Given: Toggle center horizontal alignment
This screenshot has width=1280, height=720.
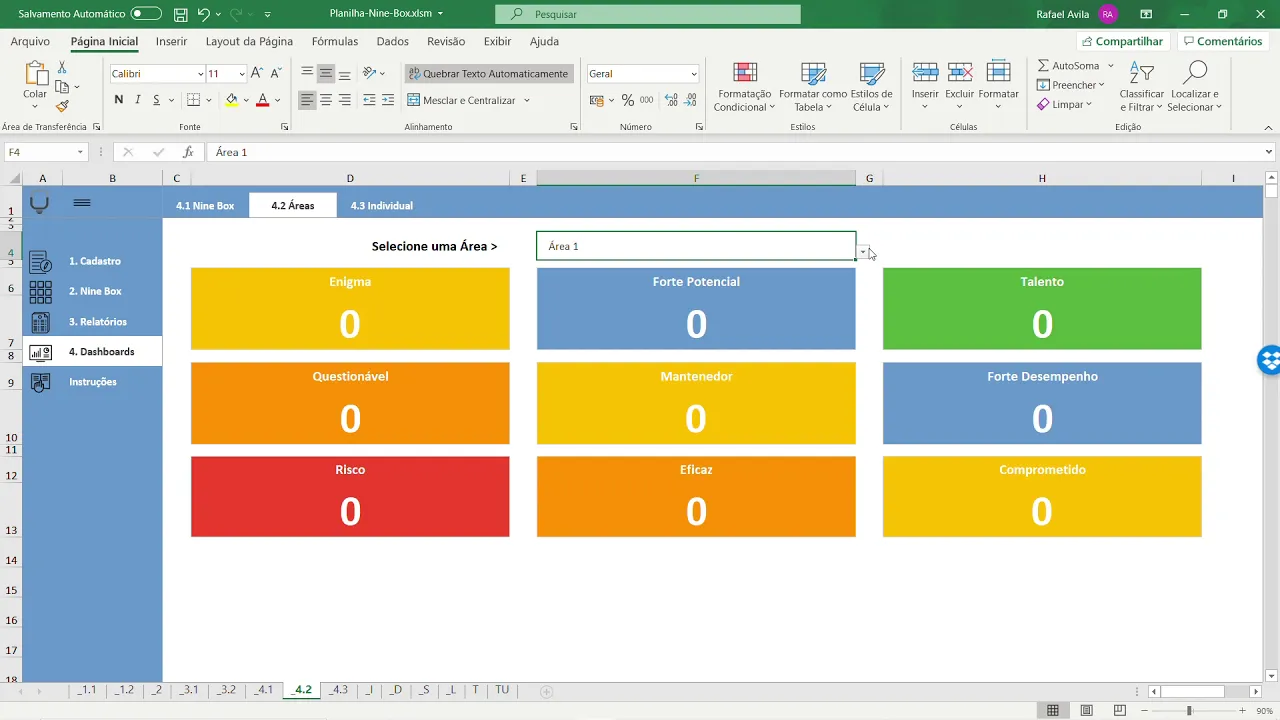Looking at the screenshot, I should click(326, 100).
